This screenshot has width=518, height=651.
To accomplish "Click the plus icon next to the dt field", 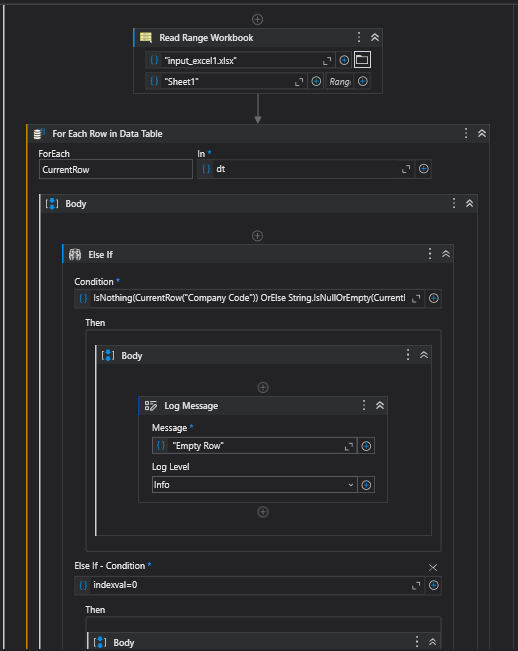I will [x=423, y=169].
